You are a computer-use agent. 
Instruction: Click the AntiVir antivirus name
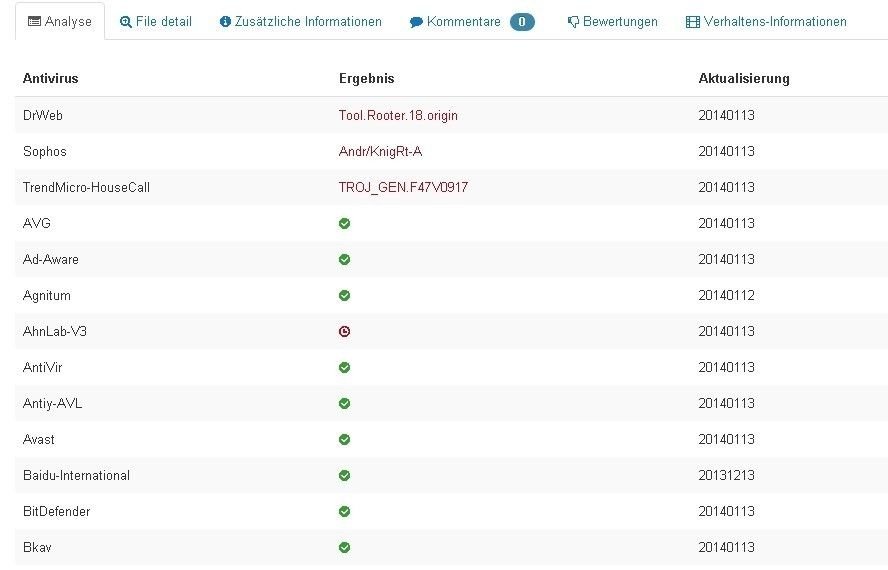(x=42, y=367)
